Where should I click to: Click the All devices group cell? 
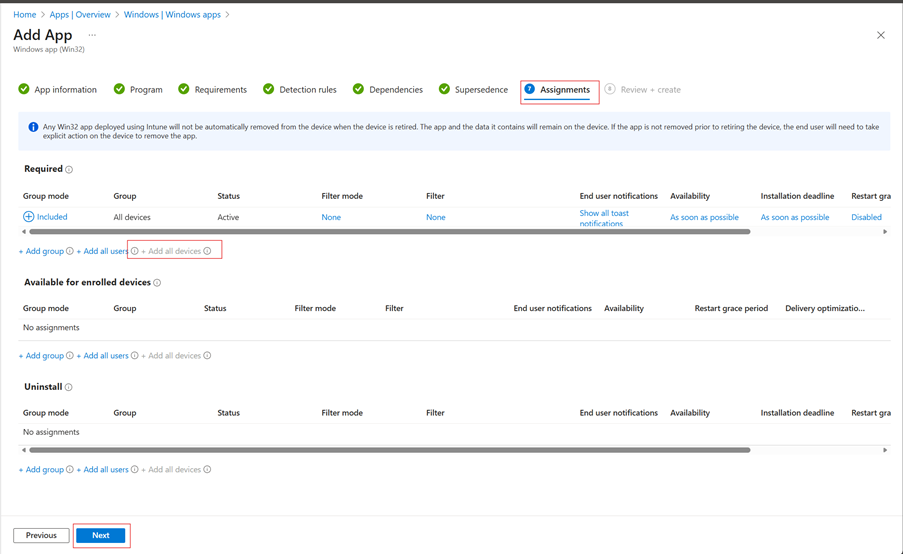click(132, 217)
